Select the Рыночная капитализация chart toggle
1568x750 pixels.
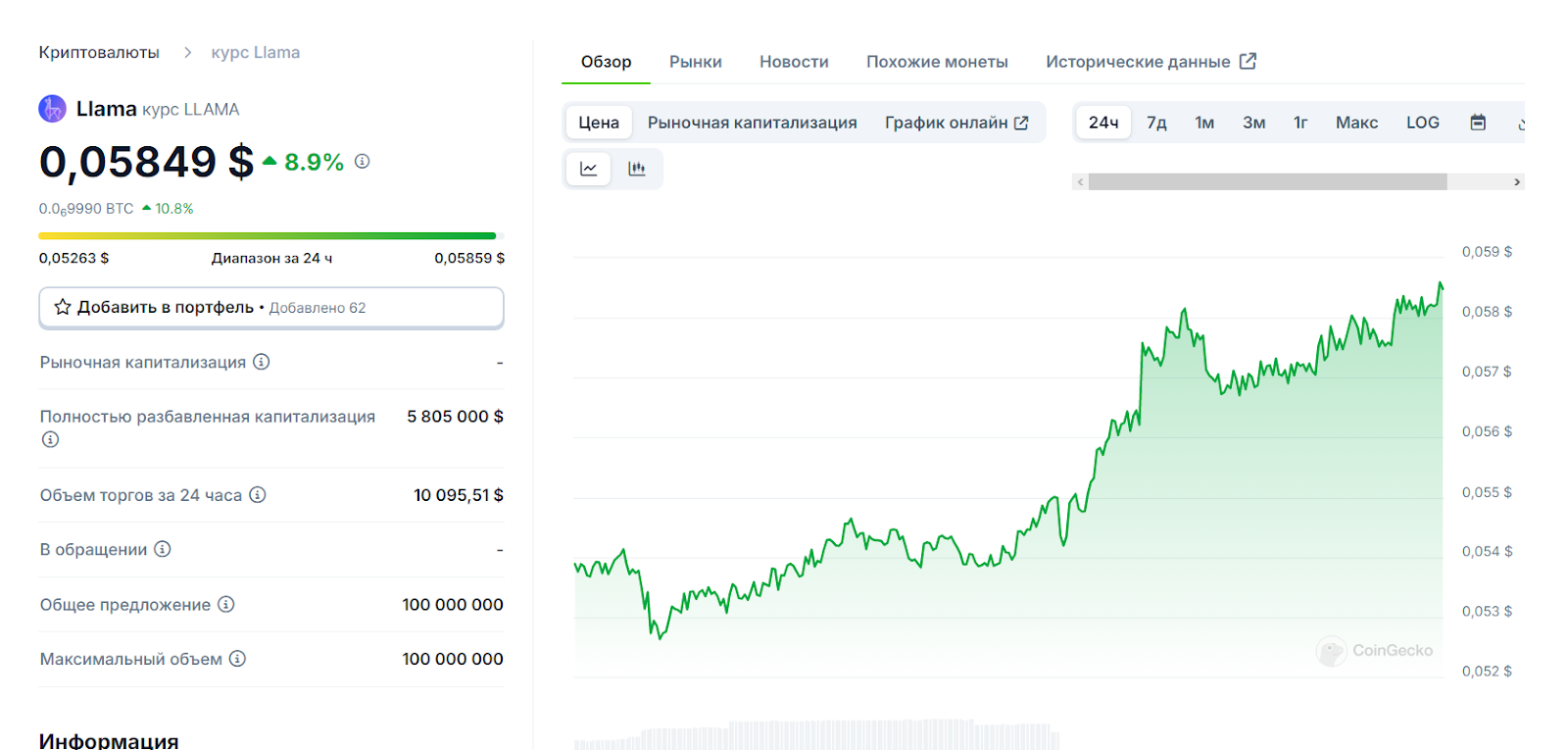coord(753,123)
